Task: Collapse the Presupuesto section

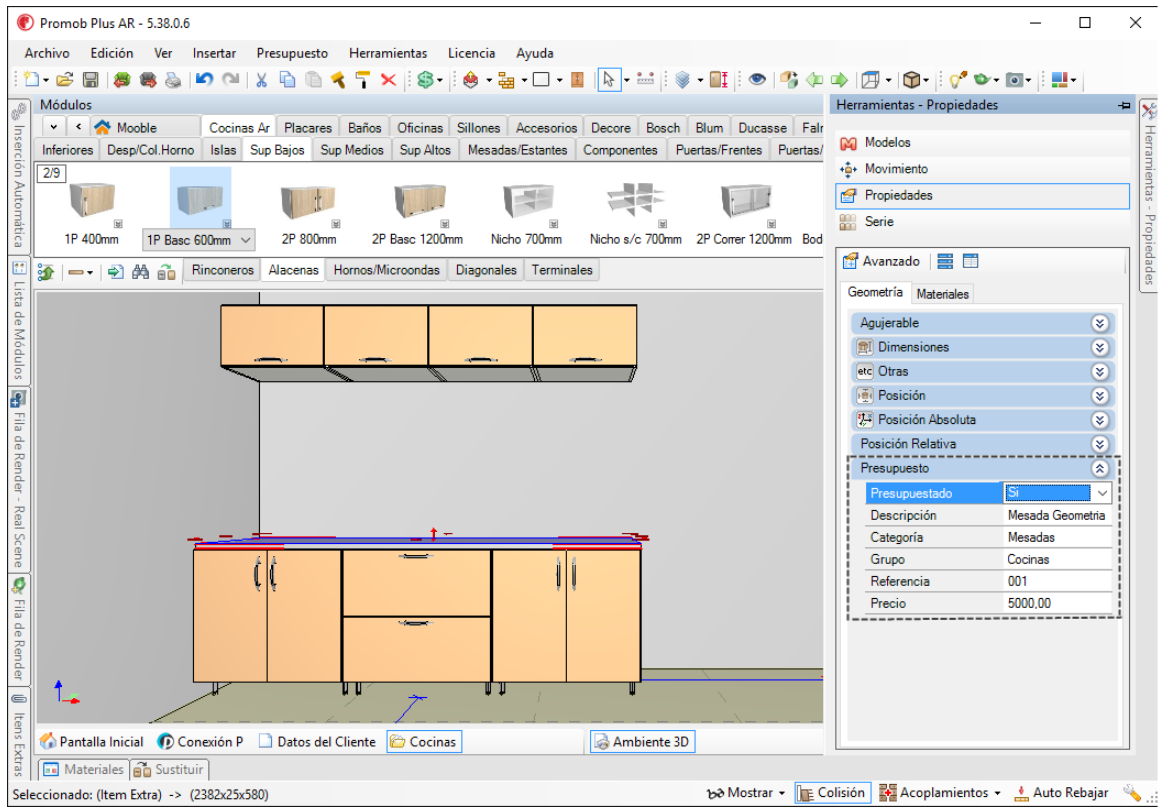Action: tap(1100, 468)
